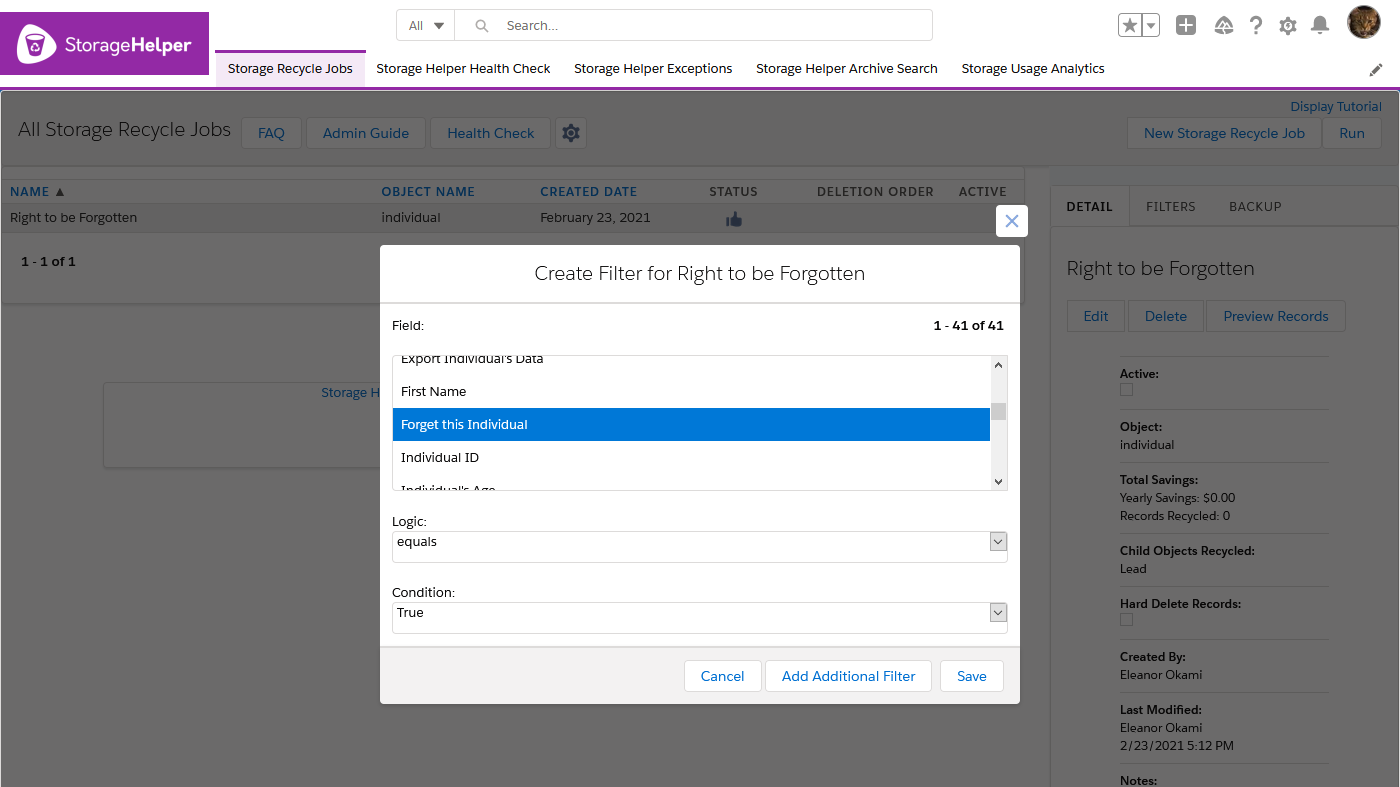Image resolution: width=1400 pixels, height=787 pixels.
Task: Open Storage Usage Analytics tab
Action: [1033, 69]
